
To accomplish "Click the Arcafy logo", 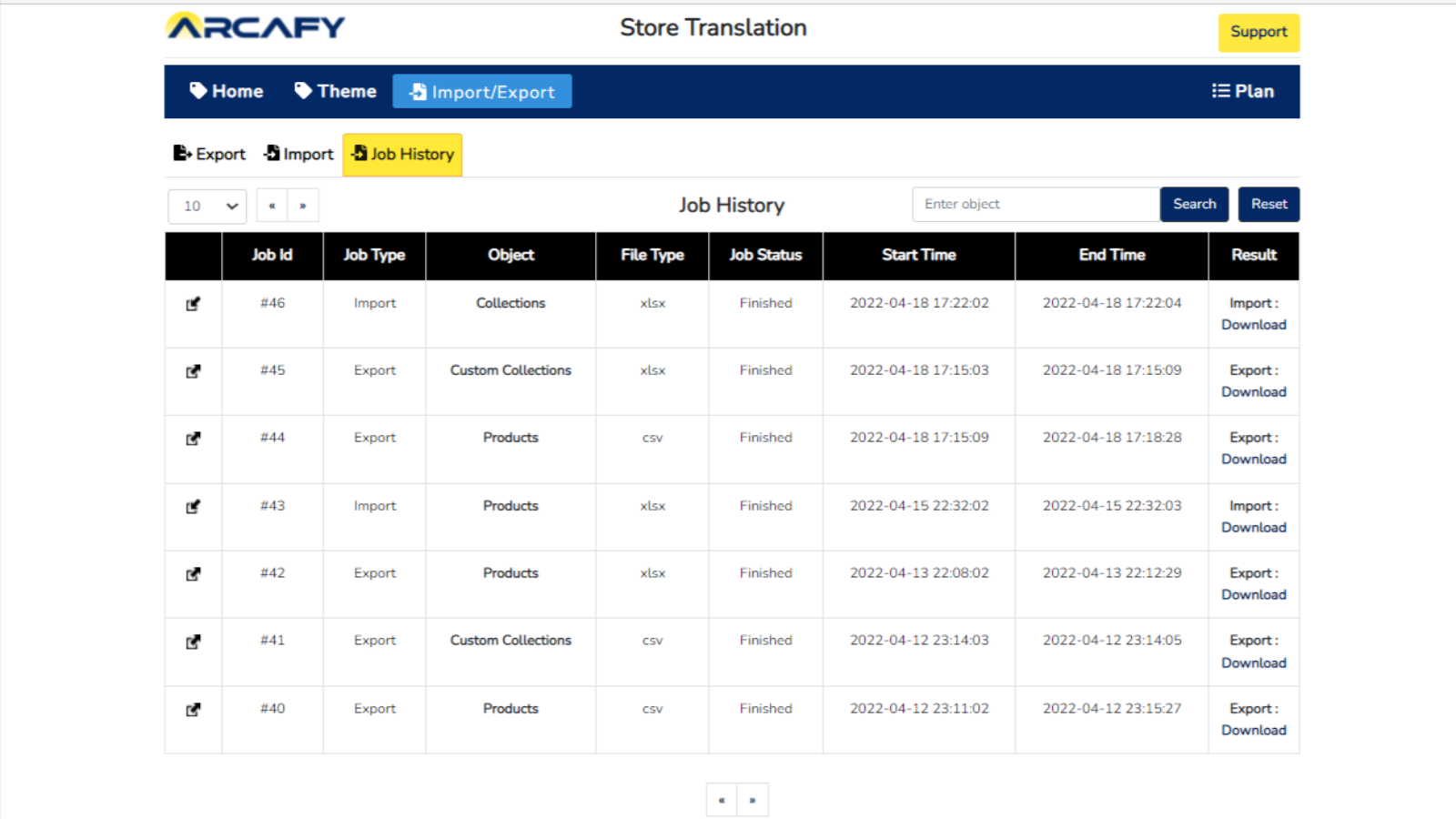I will tap(256, 27).
